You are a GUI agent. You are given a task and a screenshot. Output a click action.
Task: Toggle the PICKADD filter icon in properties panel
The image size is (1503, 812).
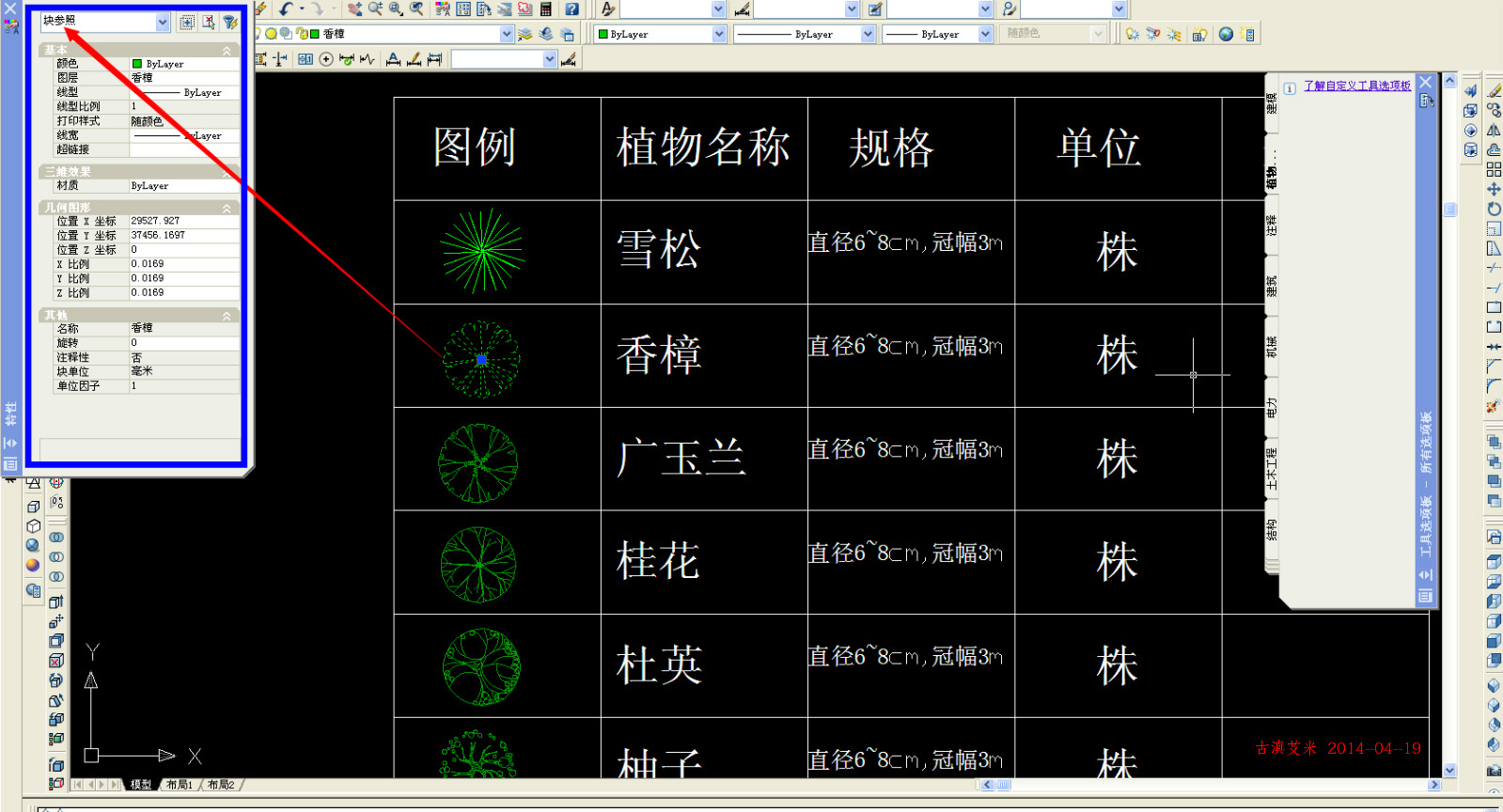(x=187, y=22)
